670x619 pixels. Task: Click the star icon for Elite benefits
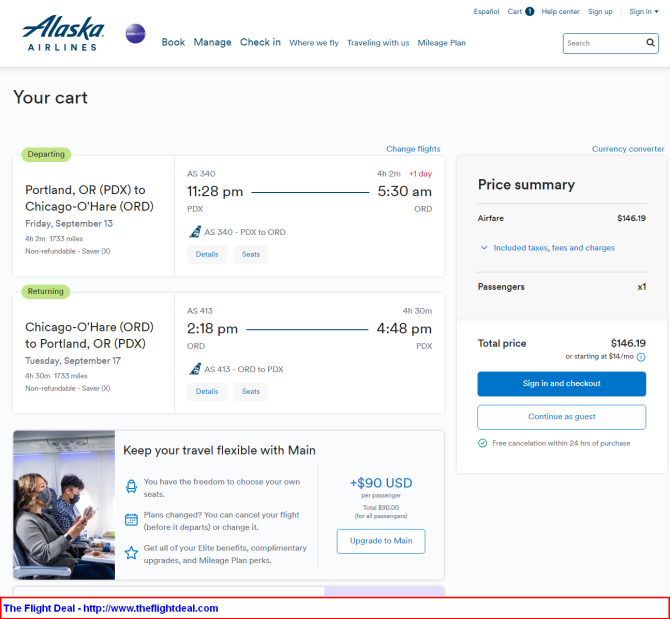pyautogui.click(x=131, y=553)
